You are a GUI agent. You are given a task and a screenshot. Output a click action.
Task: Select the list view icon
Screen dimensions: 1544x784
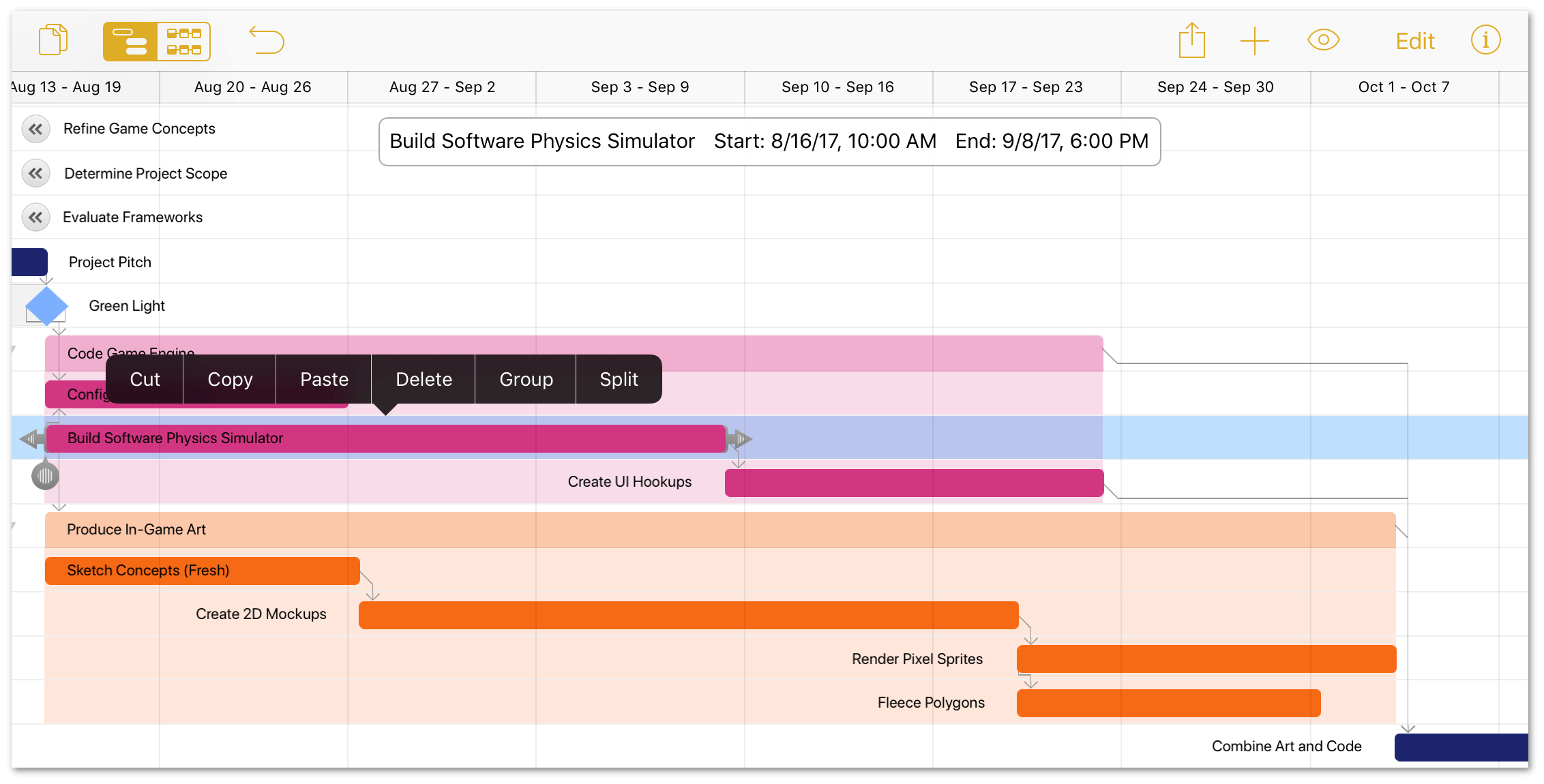[129, 40]
